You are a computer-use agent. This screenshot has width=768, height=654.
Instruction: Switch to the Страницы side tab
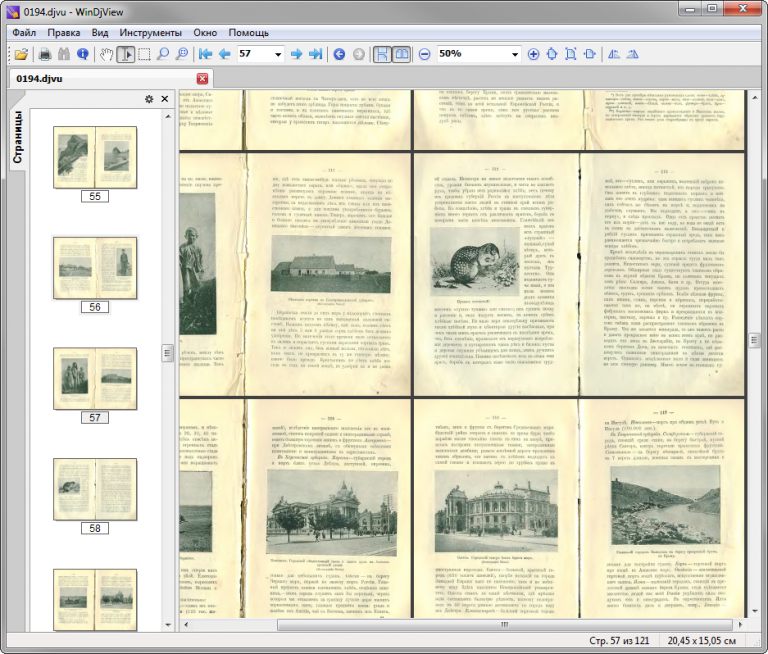click(17, 137)
